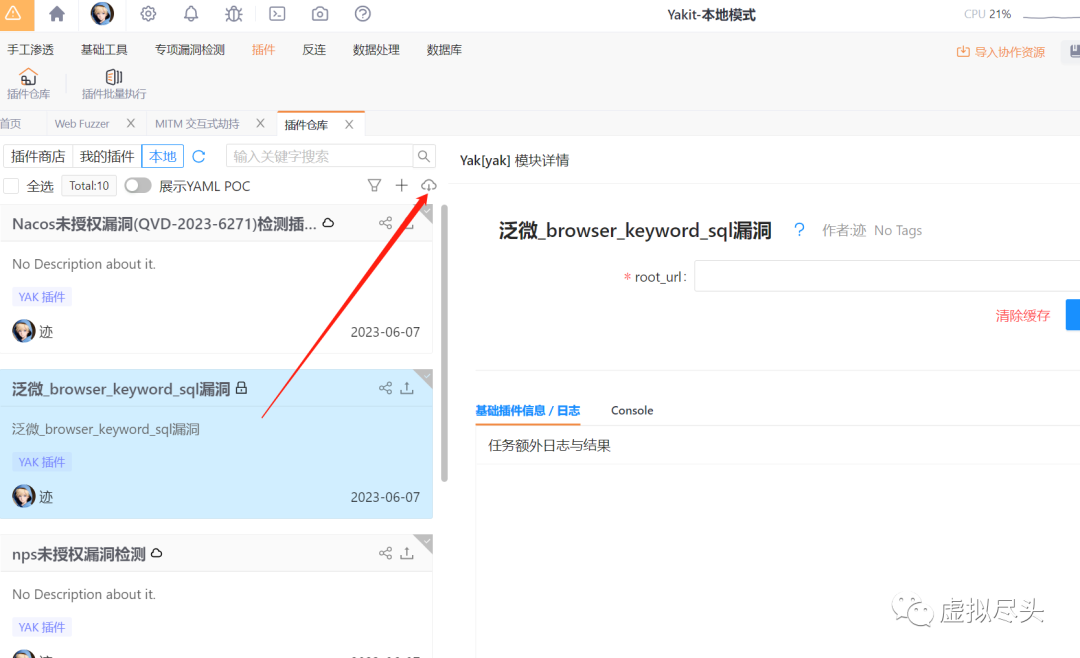
Task: Click 作者:迹 author label
Action: click(844, 230)
